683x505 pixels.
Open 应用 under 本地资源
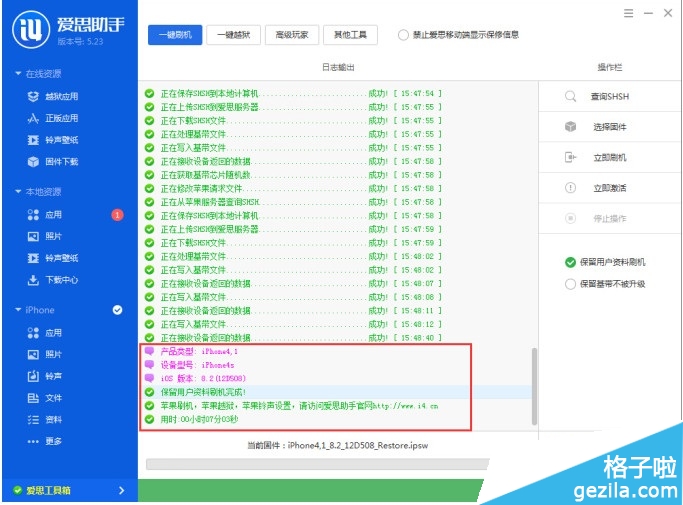pos(44,214)
